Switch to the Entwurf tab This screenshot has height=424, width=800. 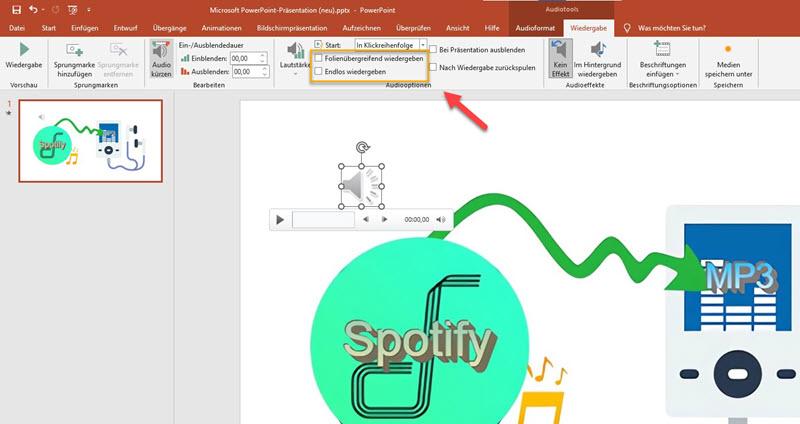coord(126,28)
